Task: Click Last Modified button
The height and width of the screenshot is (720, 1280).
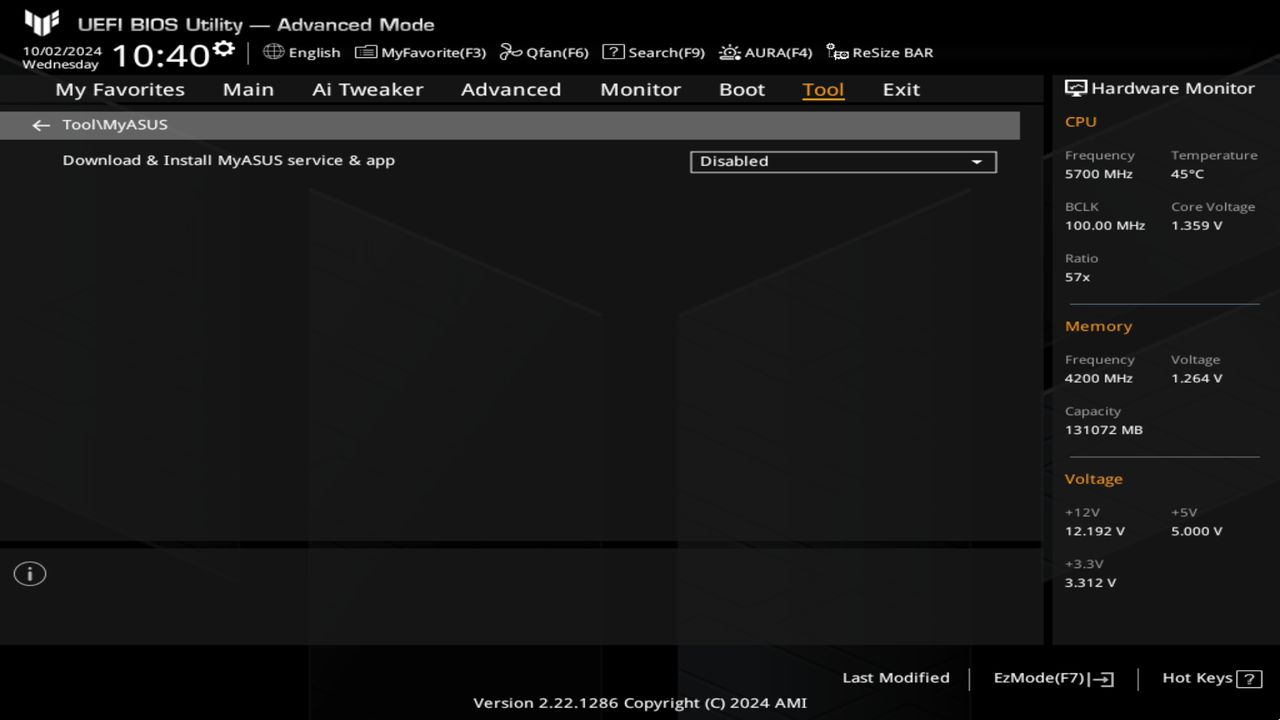Action: pyautogui.click(x=896, y=678)
